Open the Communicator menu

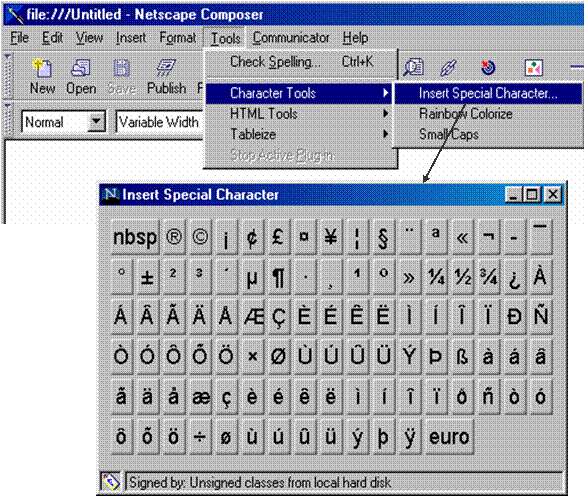click(291, 38)
